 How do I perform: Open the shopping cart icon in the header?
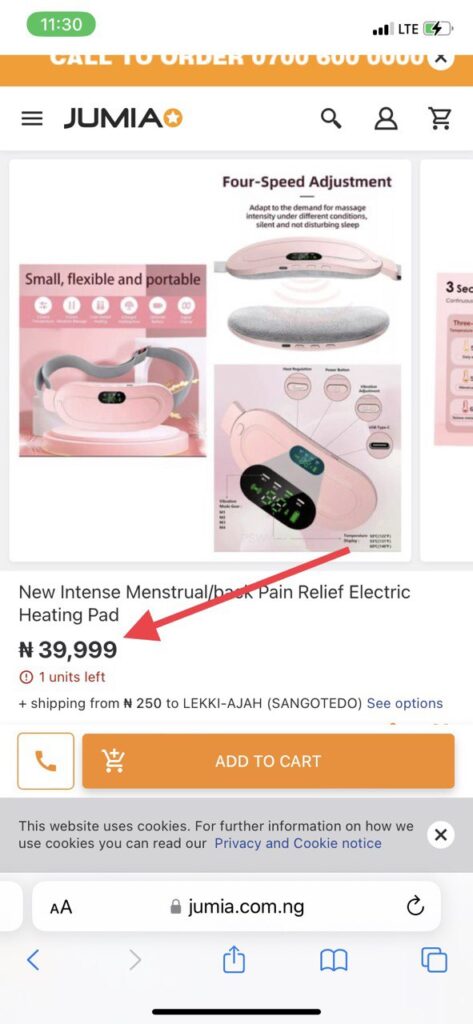click(x=440, y=118)
